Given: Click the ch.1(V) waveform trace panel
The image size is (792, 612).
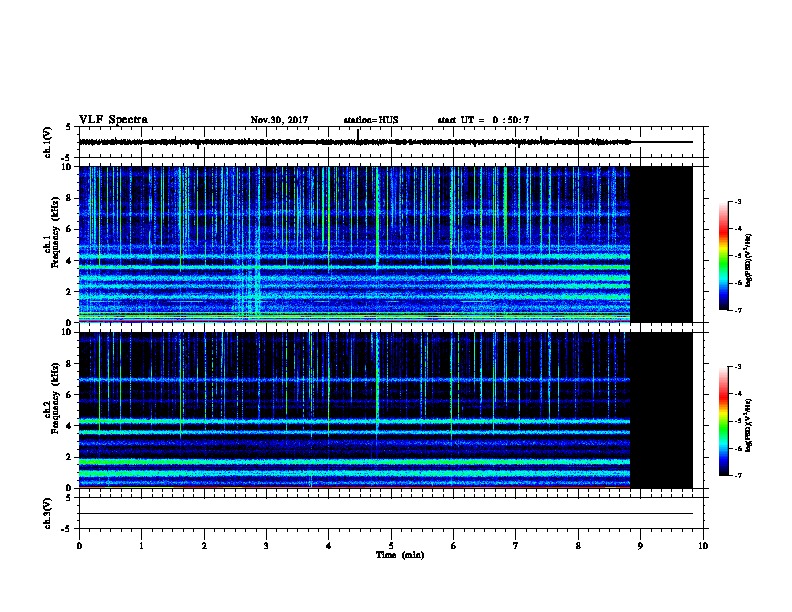Looking at the screenshot, I should click(393, 142).
